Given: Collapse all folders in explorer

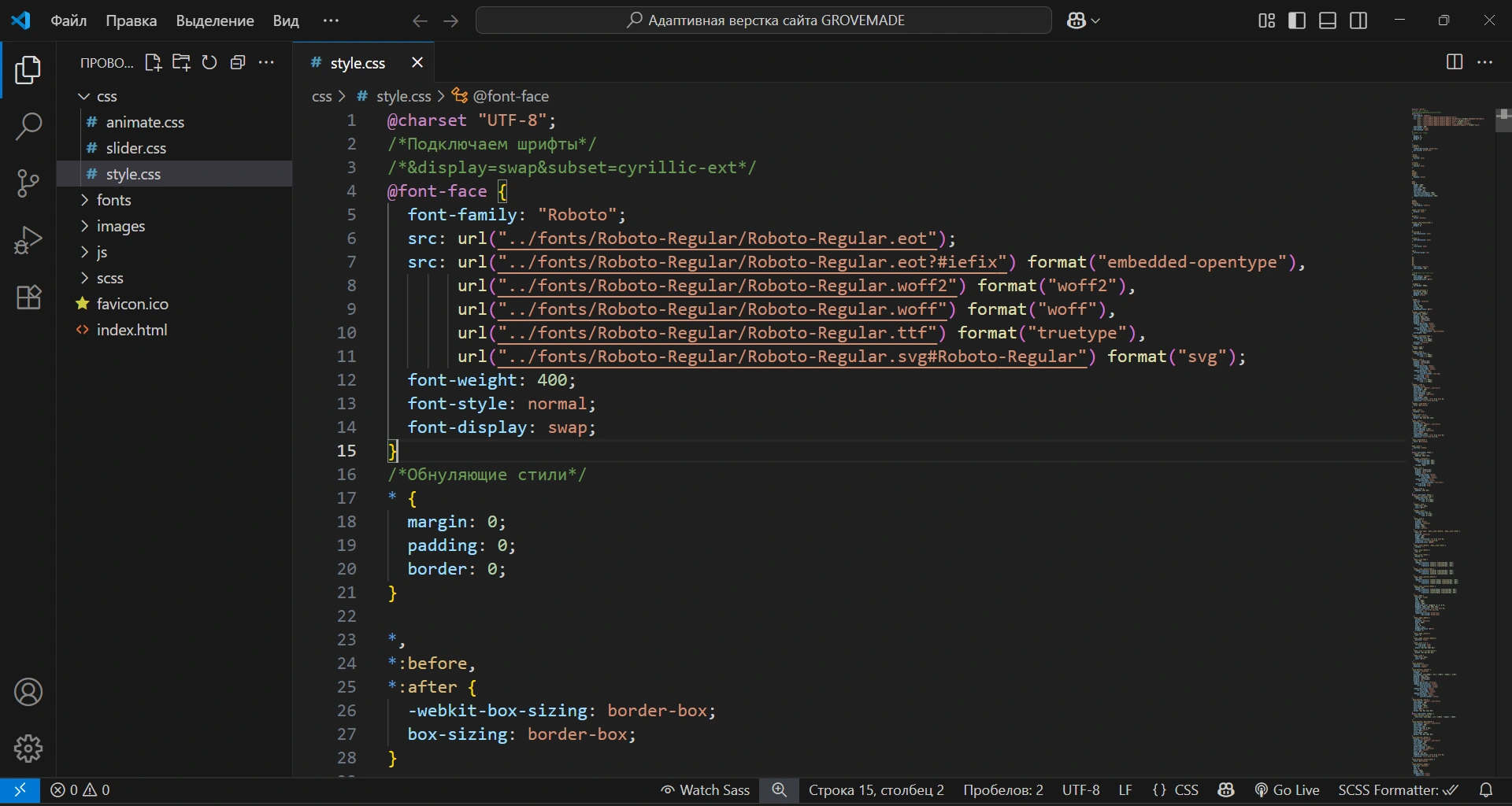Looking at the screenshot, I should tap(238, 63).
